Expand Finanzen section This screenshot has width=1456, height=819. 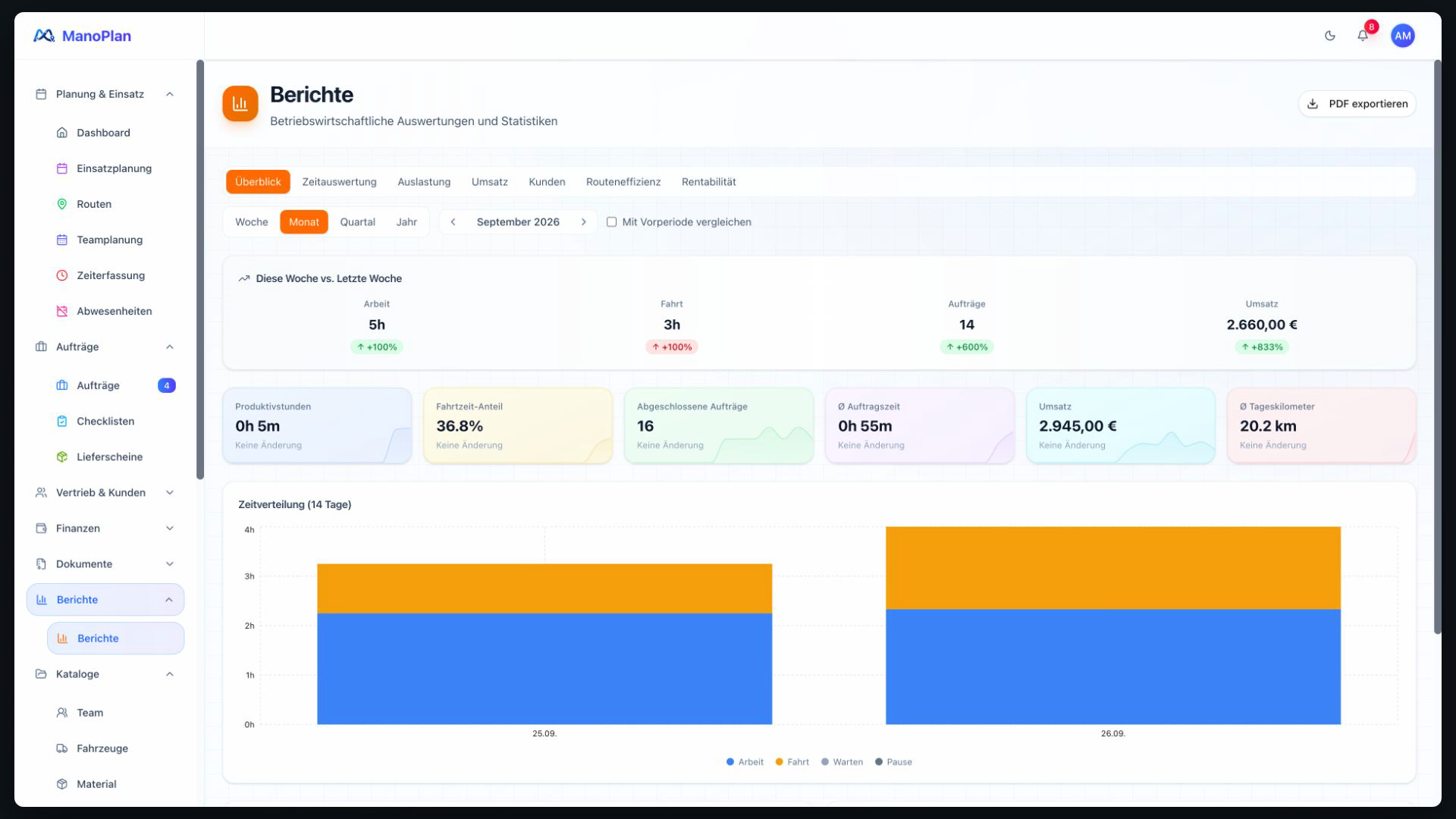tap(105, 528)
